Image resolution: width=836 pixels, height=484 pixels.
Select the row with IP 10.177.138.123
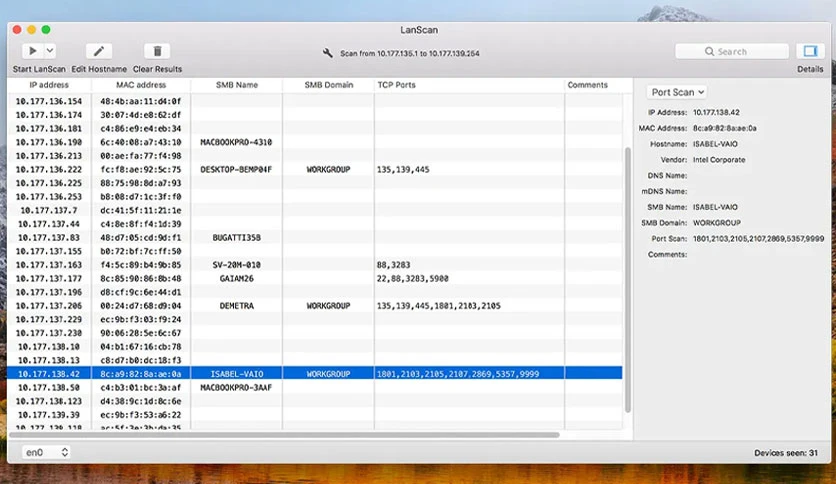(x=315, y=401)
